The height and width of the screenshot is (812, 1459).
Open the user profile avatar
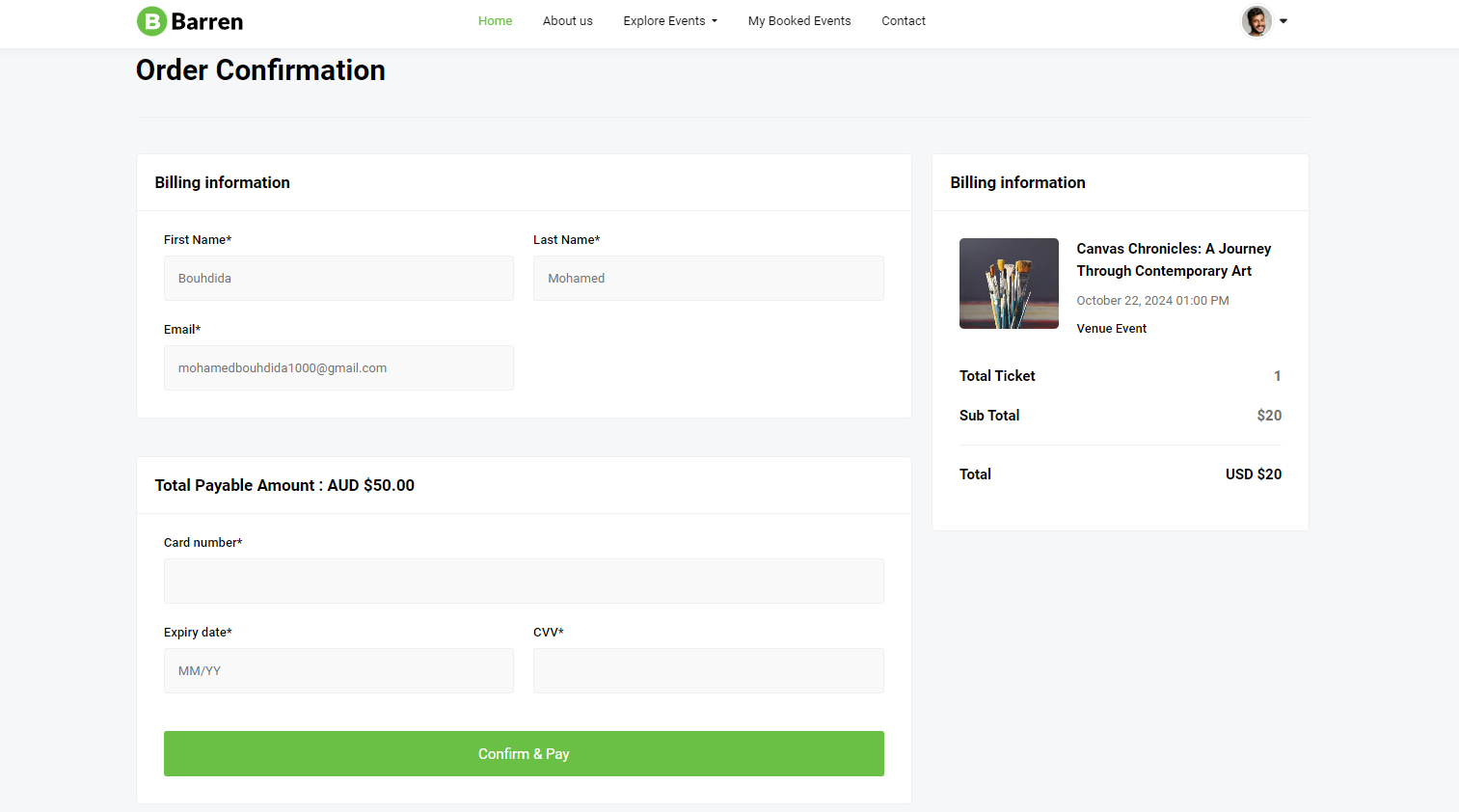1256,21
